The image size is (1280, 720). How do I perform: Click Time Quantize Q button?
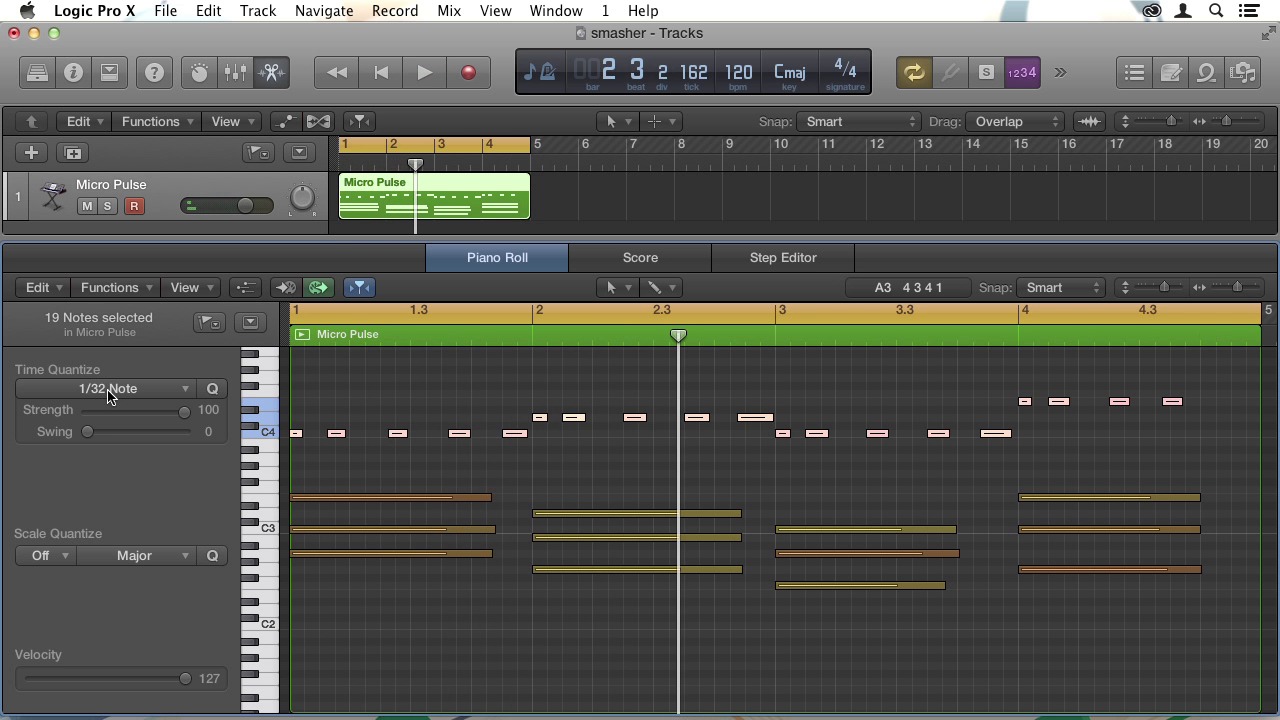212,389
